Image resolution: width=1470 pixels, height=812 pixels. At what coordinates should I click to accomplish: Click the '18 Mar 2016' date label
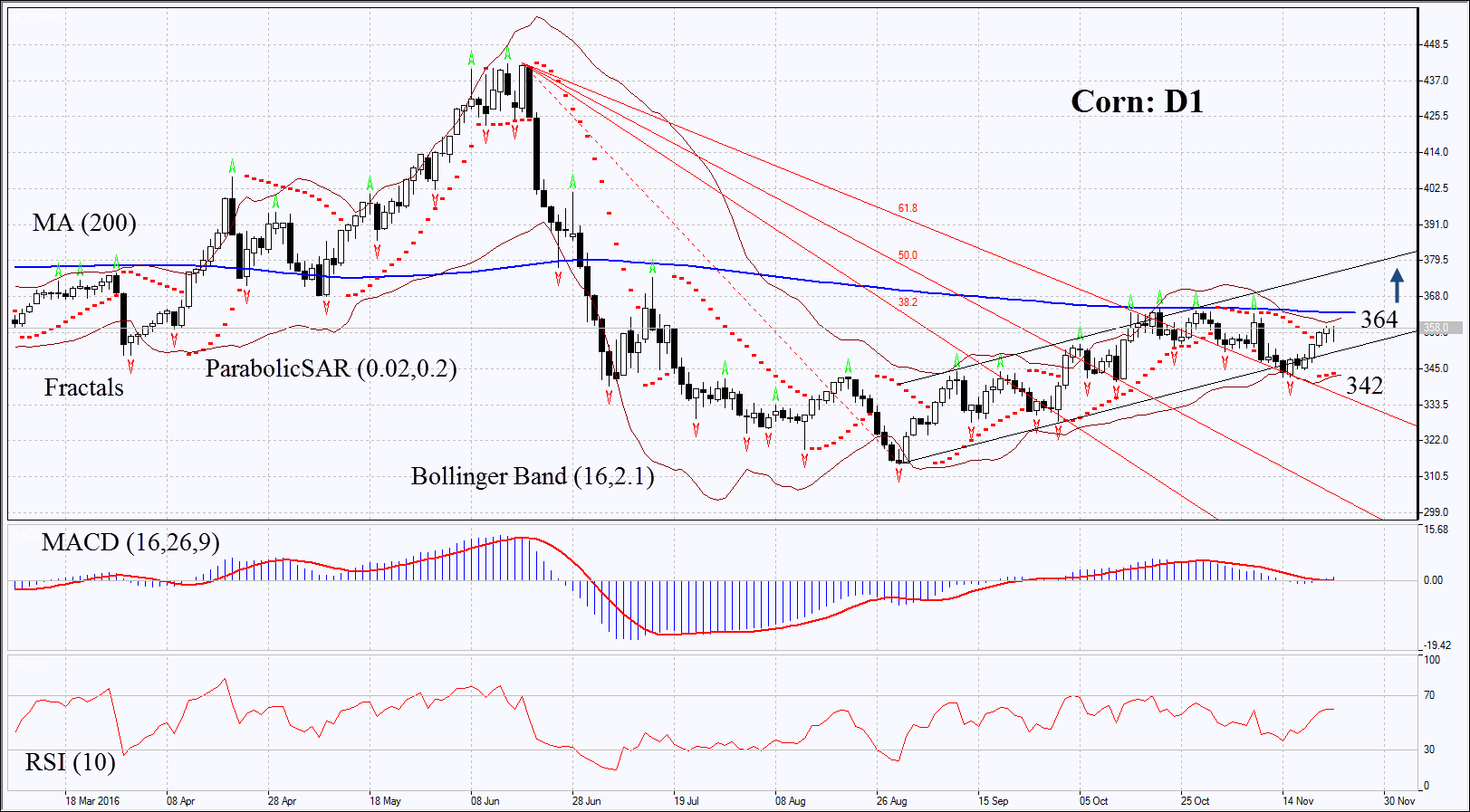(92, 801)
